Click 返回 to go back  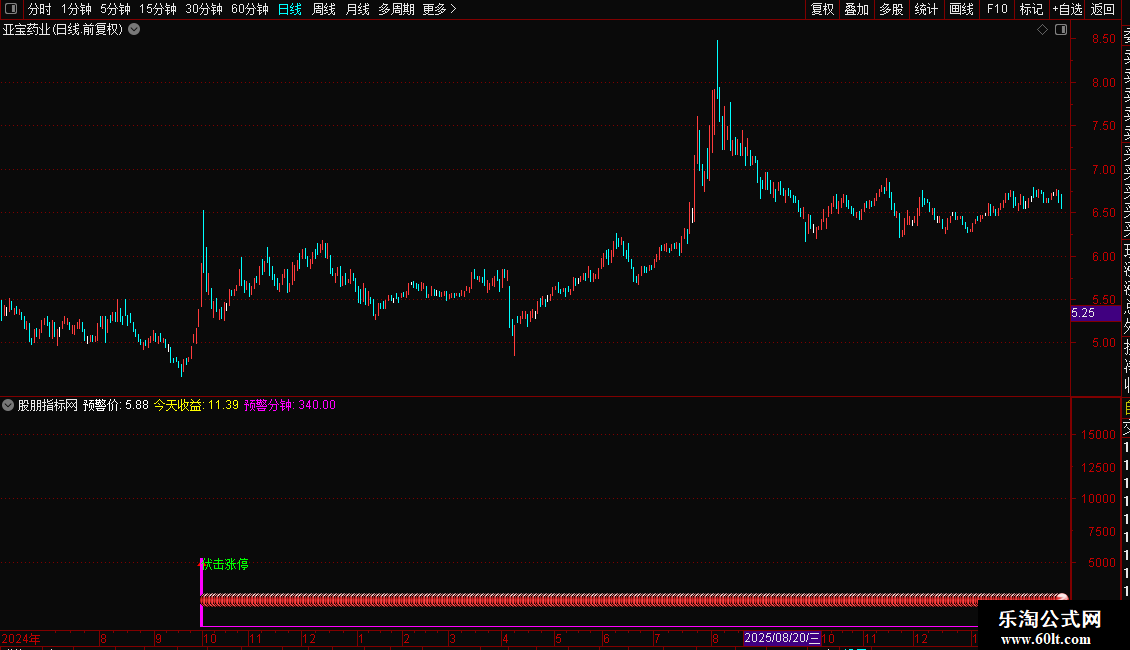click(1103, 9)
